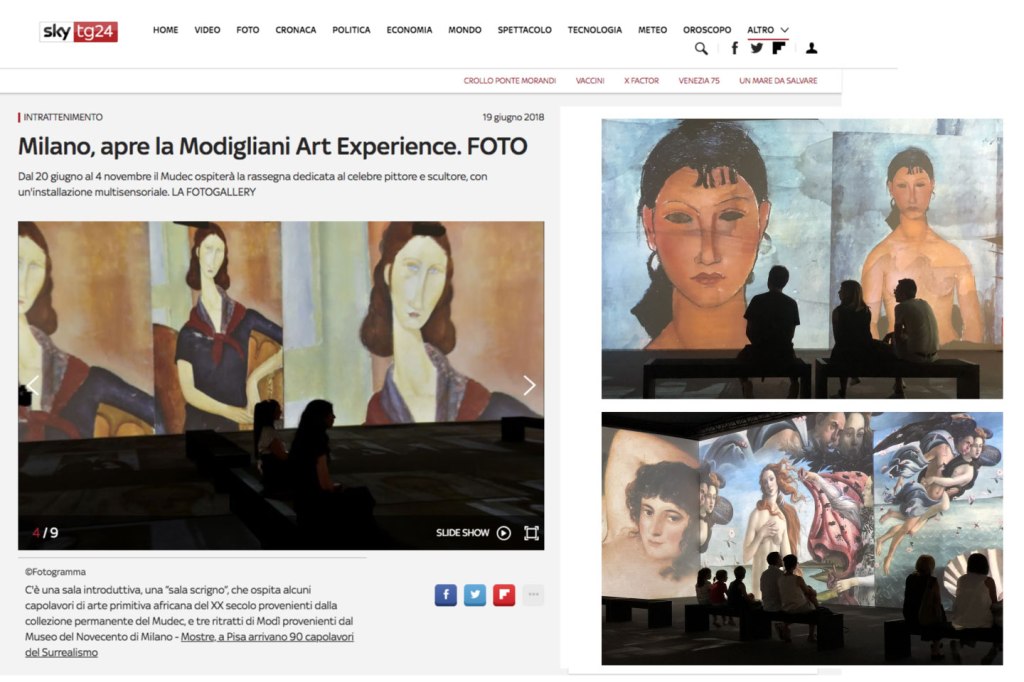This screenshot has width=1024, height=682.
Task: Open the user profile icon
Action: point(811,48)
